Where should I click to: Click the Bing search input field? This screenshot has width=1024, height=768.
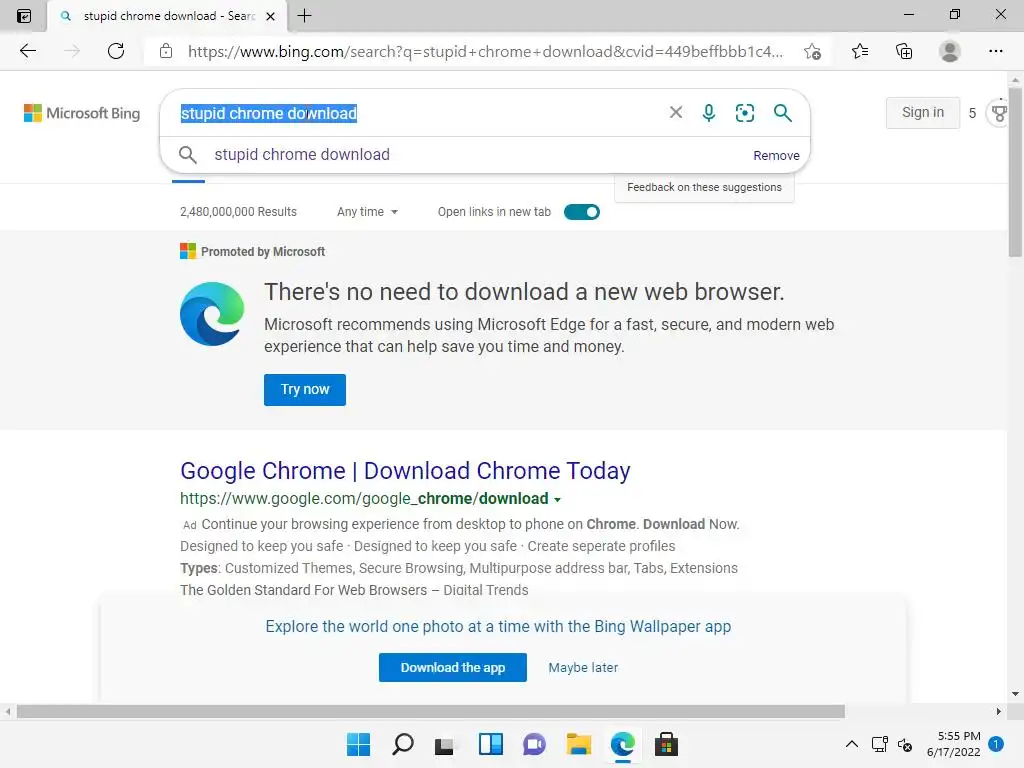click(418, 113)
